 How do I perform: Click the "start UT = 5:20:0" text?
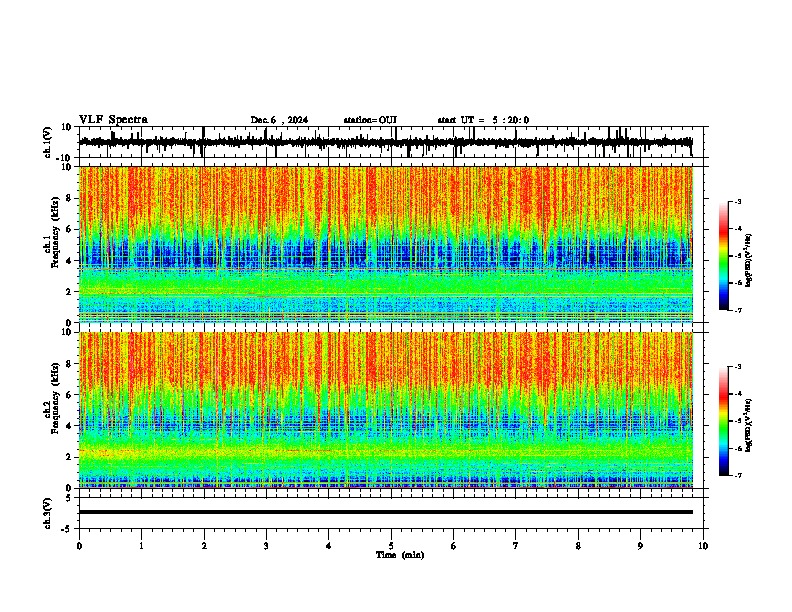click(x=483, y=120)
